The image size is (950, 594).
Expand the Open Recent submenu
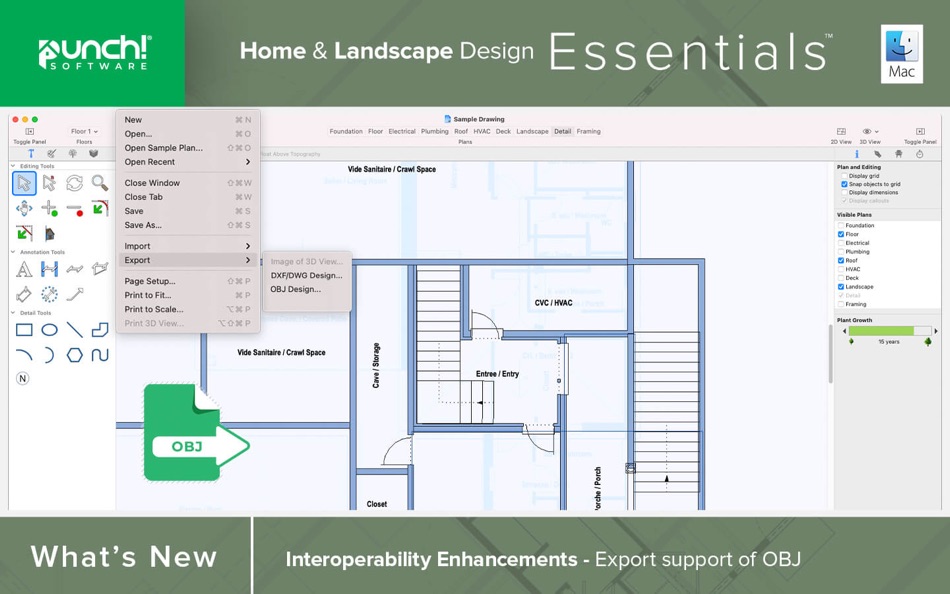coord(188,162)
